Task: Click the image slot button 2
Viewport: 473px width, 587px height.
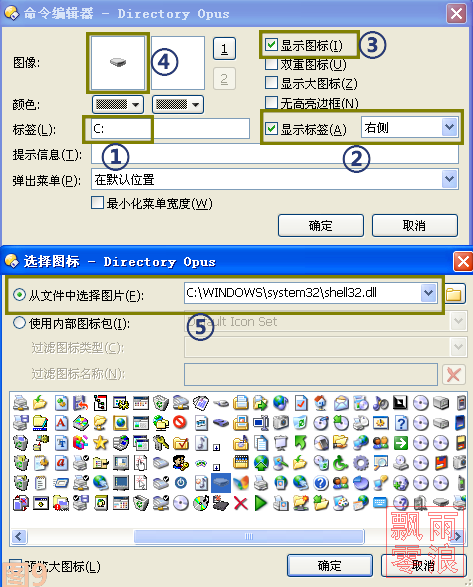Action: click(x=224, y=79)
